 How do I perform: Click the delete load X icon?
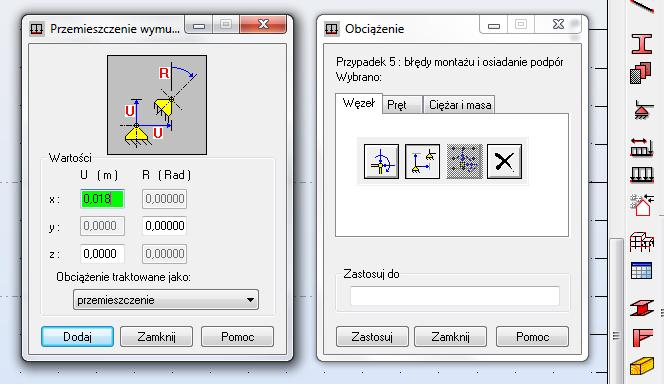pos(504,161)
